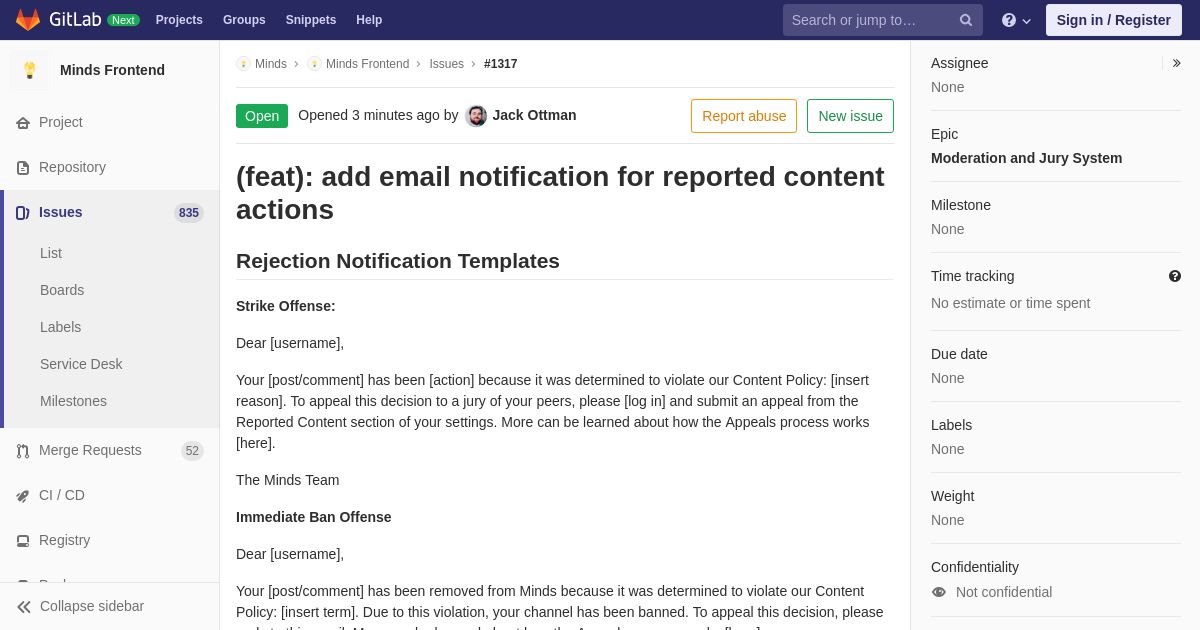Click the Minds breadcrumb icon
Viewport: 1200px width, 630px height.
(243, 64)
